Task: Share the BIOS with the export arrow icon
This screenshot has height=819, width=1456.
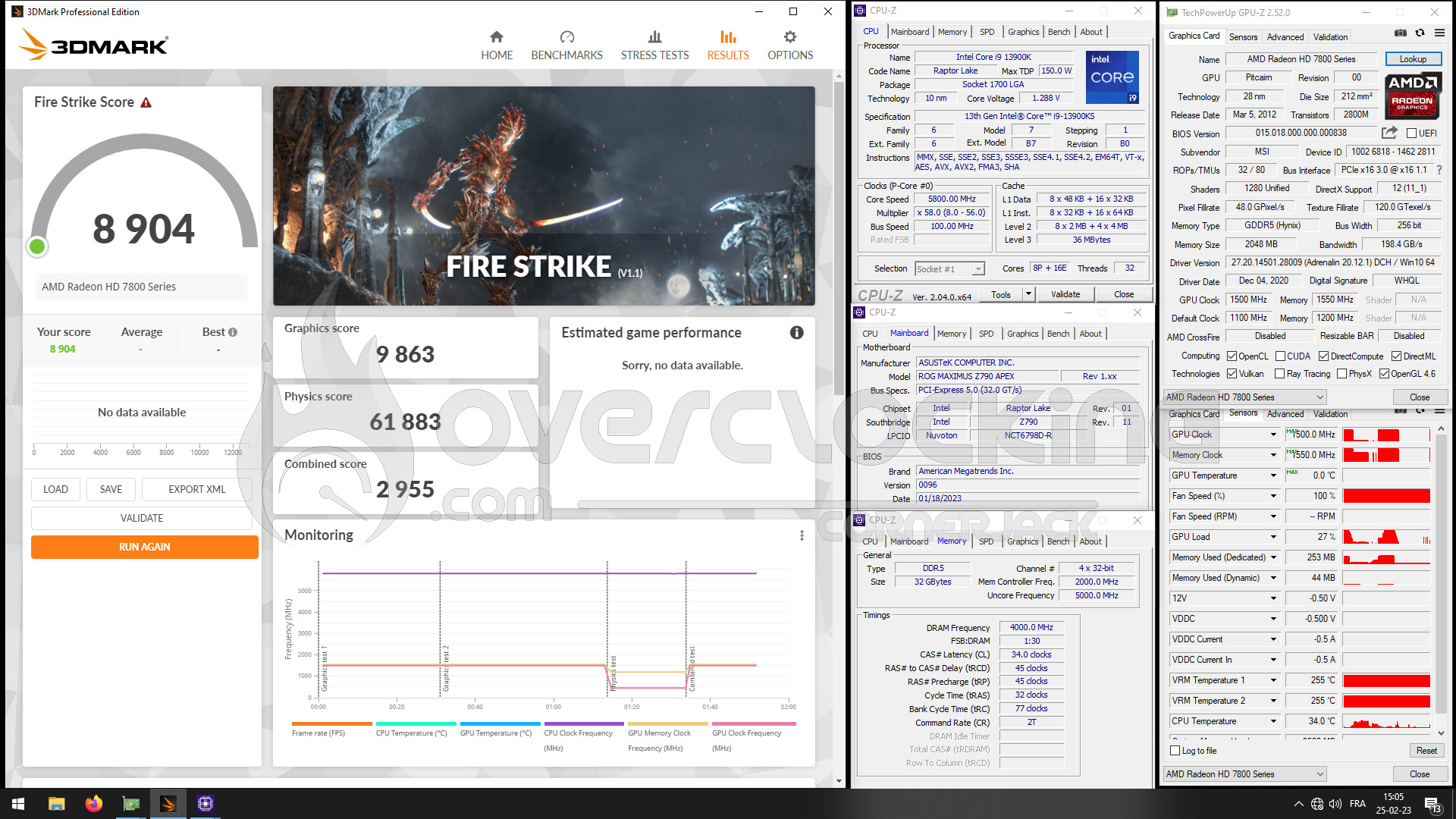Action: 1389,133
